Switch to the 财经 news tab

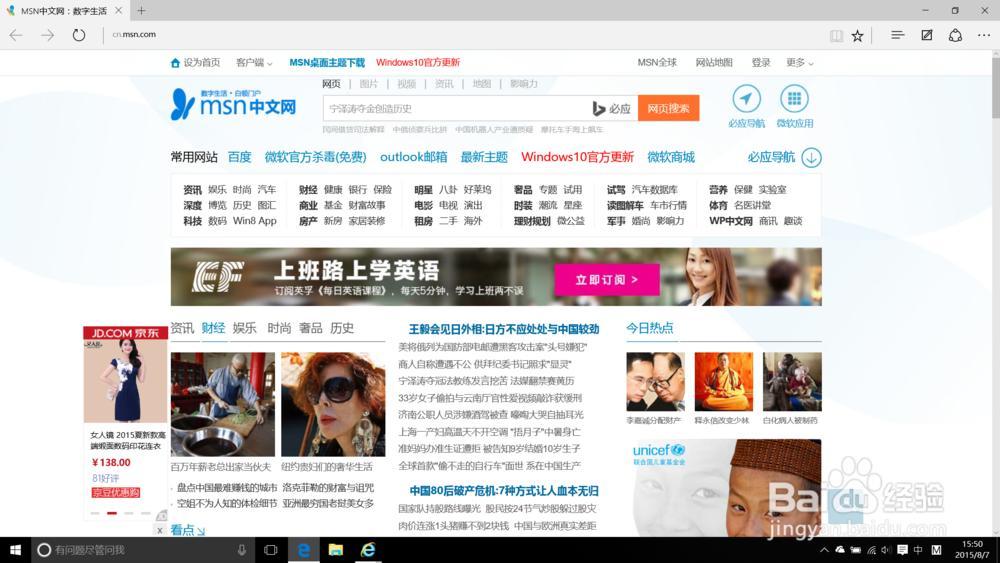coord(213,328)
